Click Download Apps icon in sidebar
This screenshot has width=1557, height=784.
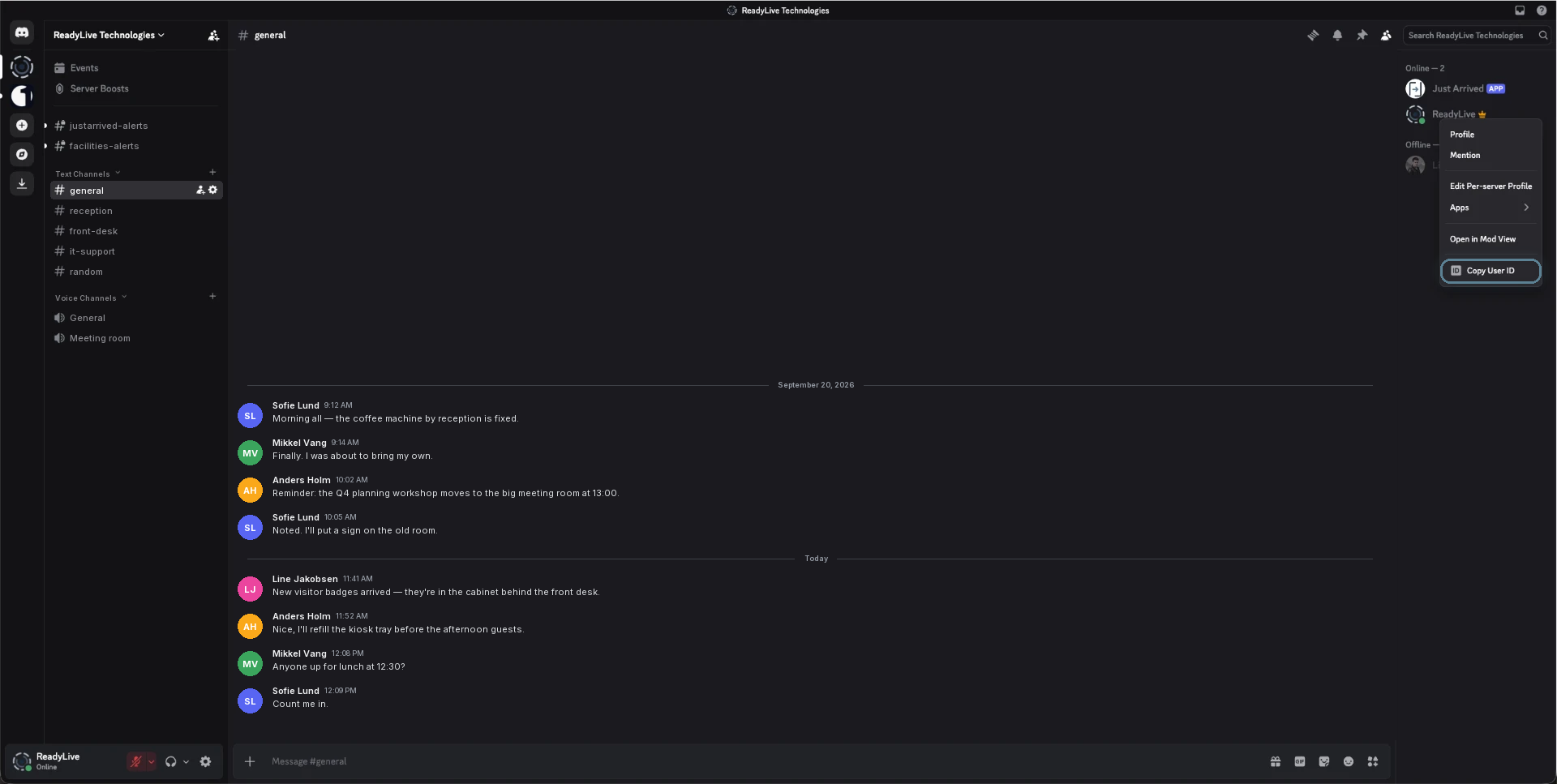click(22, 183)
